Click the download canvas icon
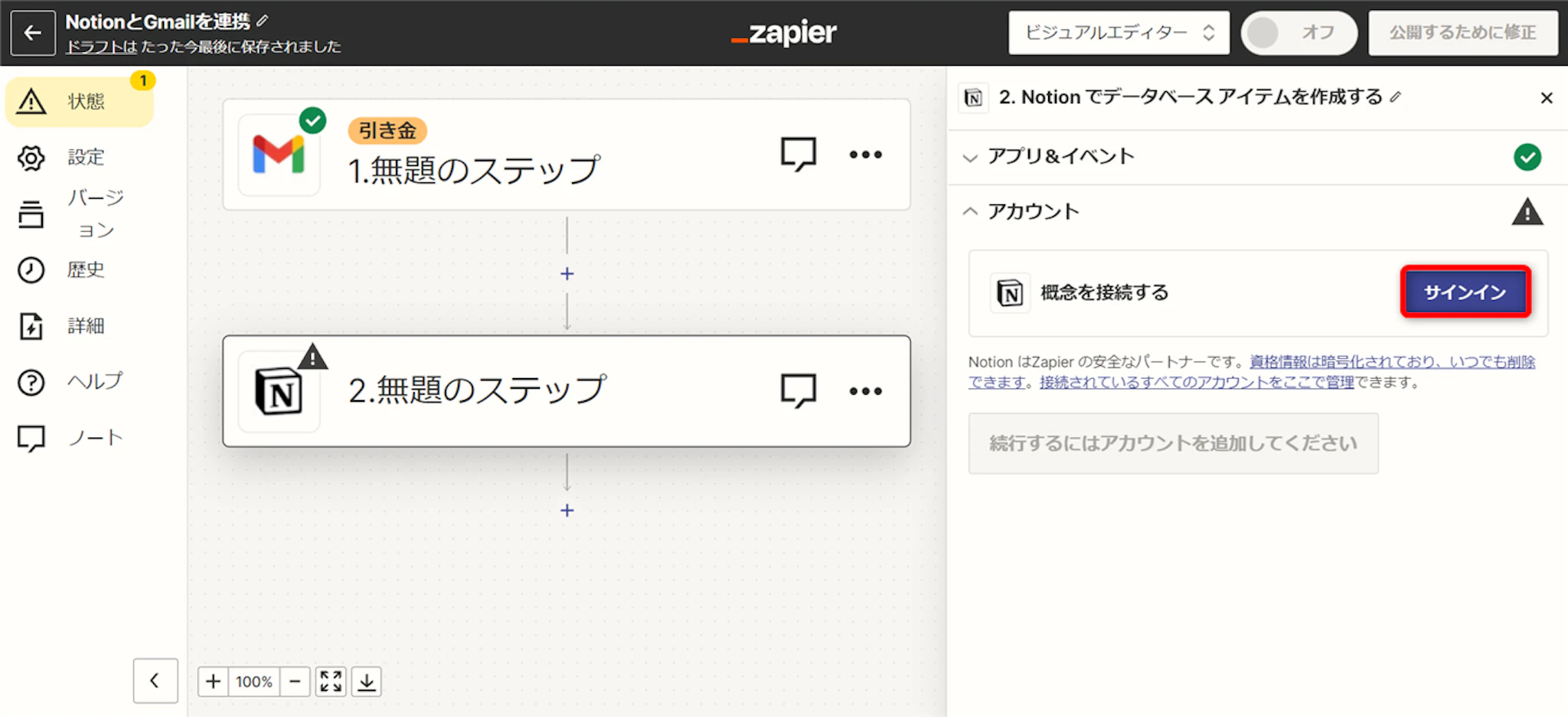Viewport: 1568px width, 717px height. (367, 681)
